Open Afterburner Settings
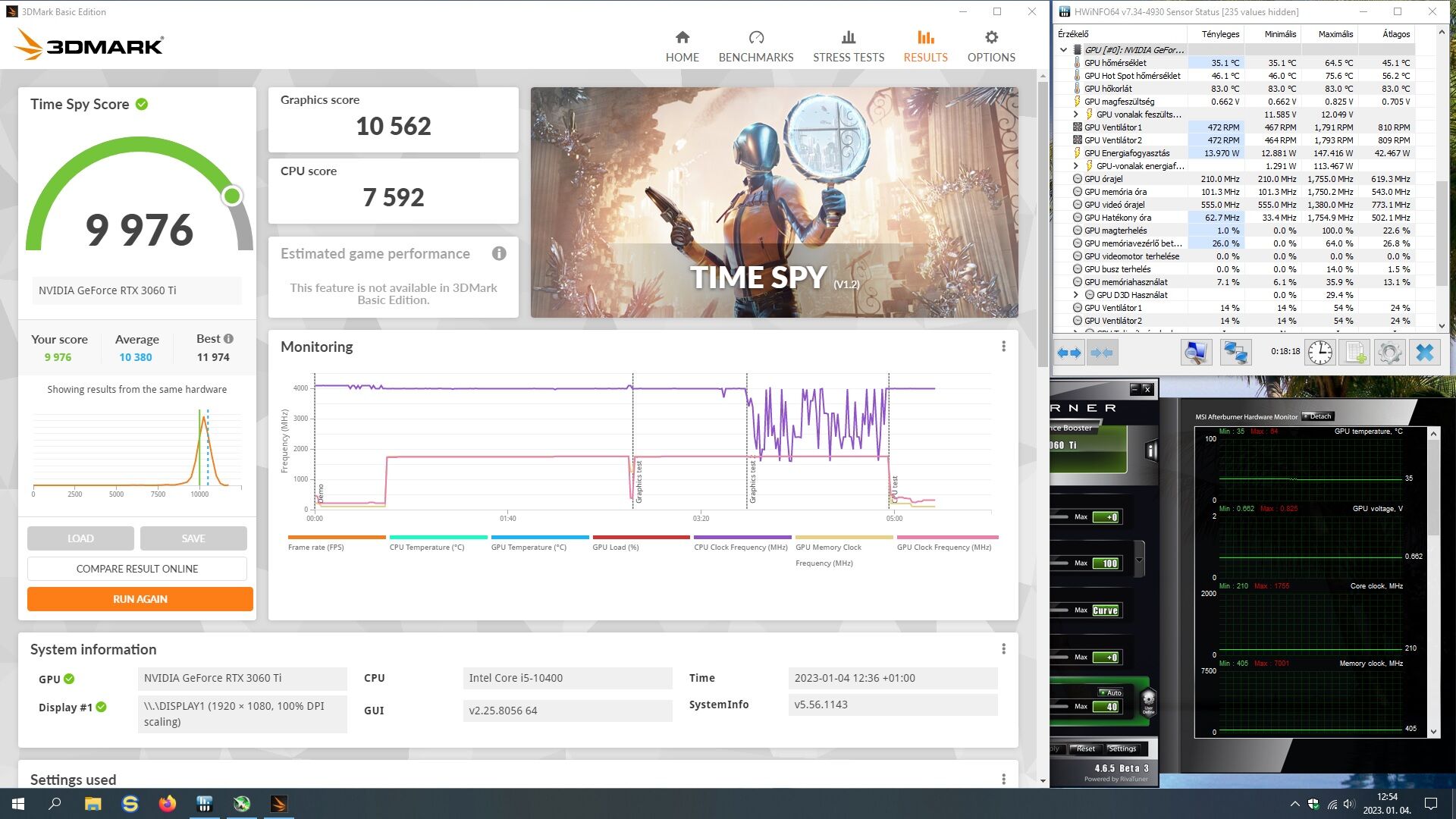 [x=1122, y=748]
